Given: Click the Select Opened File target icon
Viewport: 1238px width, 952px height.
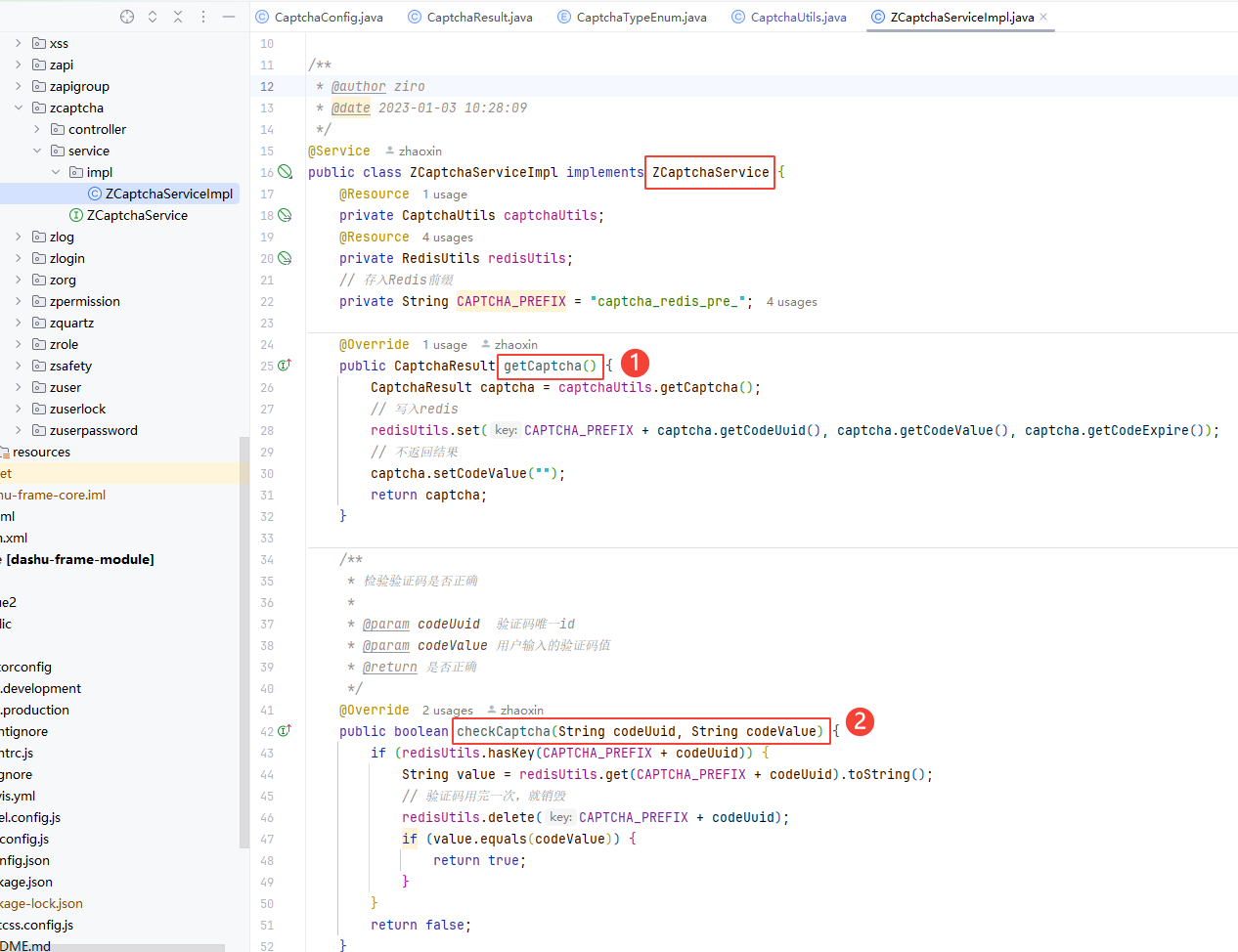Looking at the screenshot, I should [127, 17].
